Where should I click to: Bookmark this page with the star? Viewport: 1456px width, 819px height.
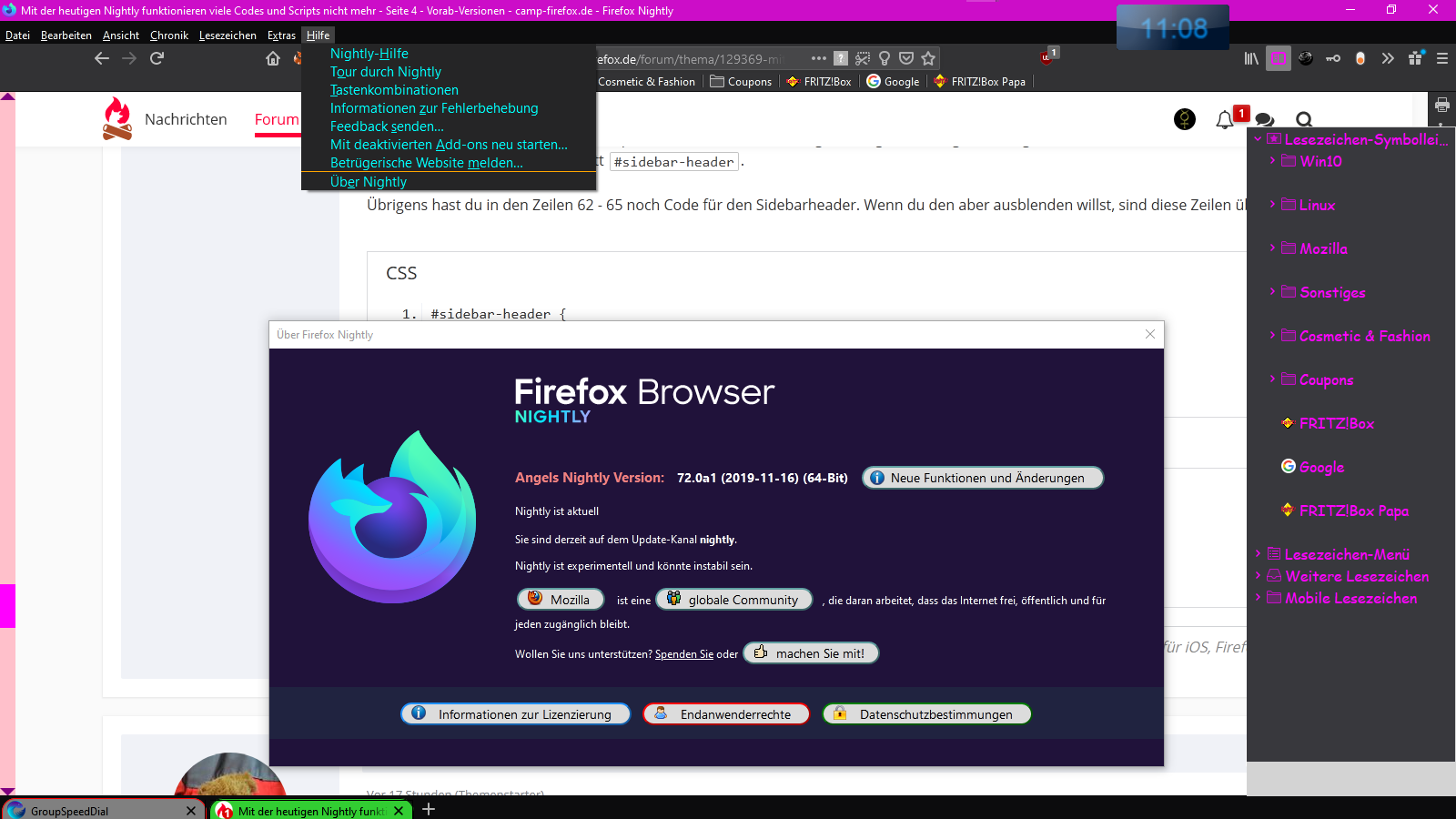click(928, 58)
